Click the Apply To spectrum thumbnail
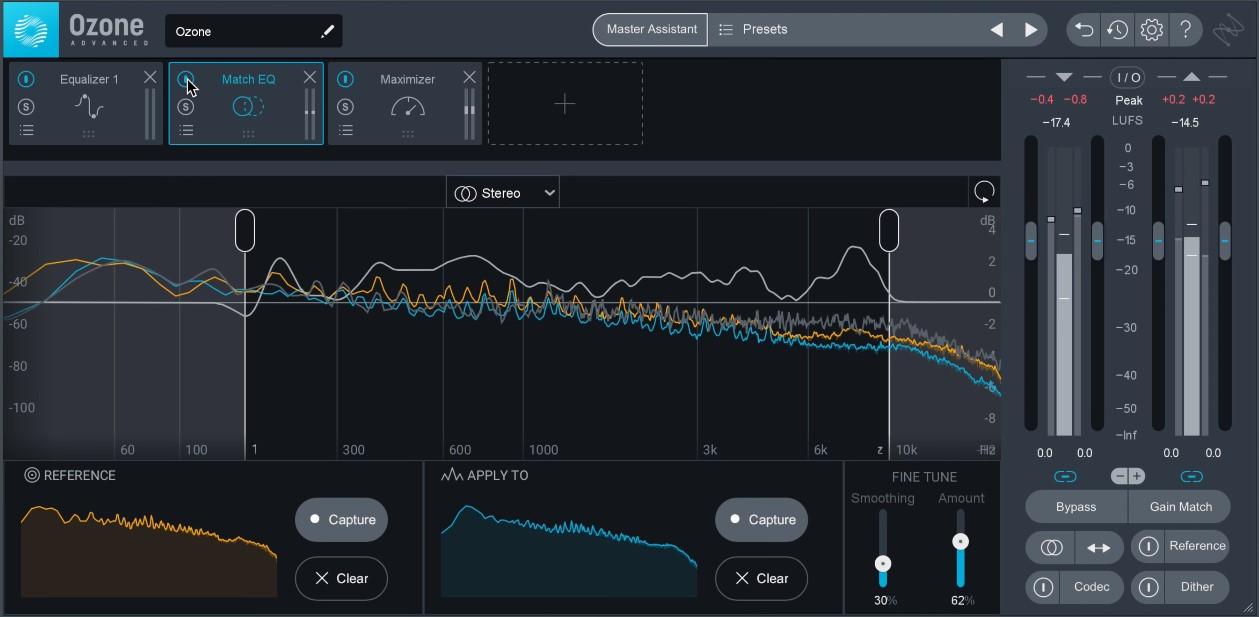This screenshot has width=1259, height=617. tap(569, 551)
